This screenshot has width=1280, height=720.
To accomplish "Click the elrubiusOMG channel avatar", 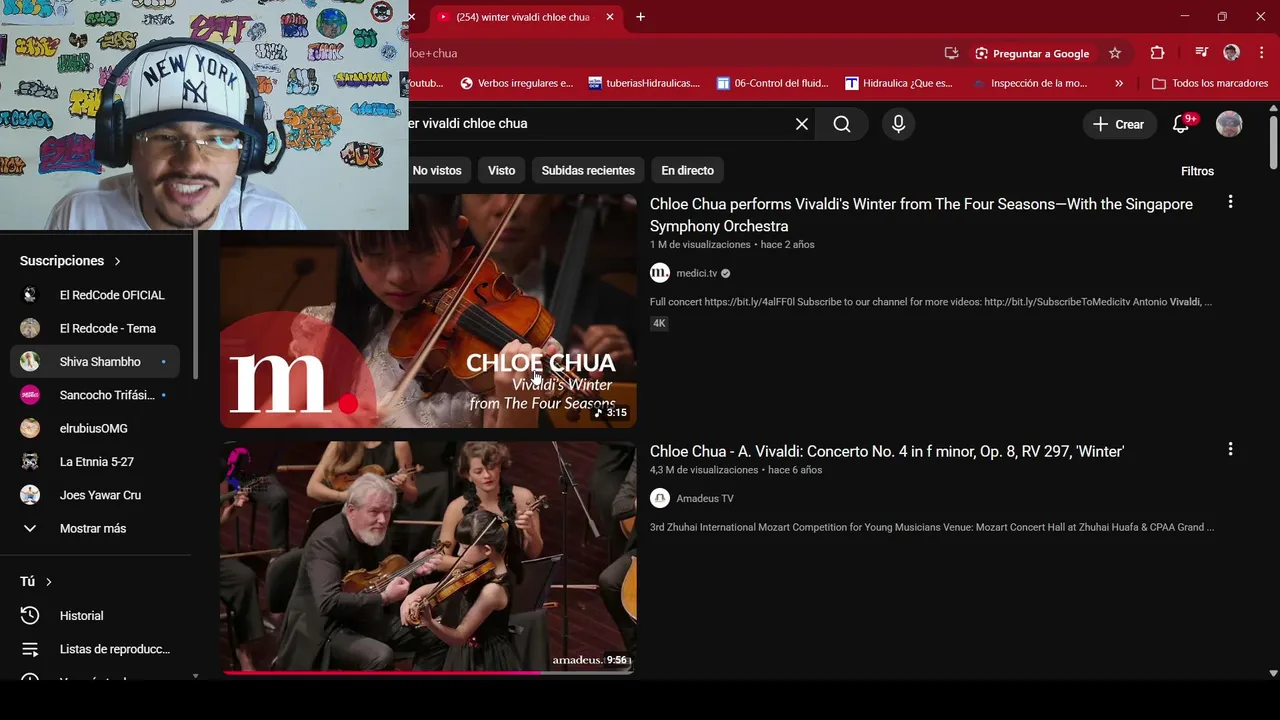I will pos(30,428).
